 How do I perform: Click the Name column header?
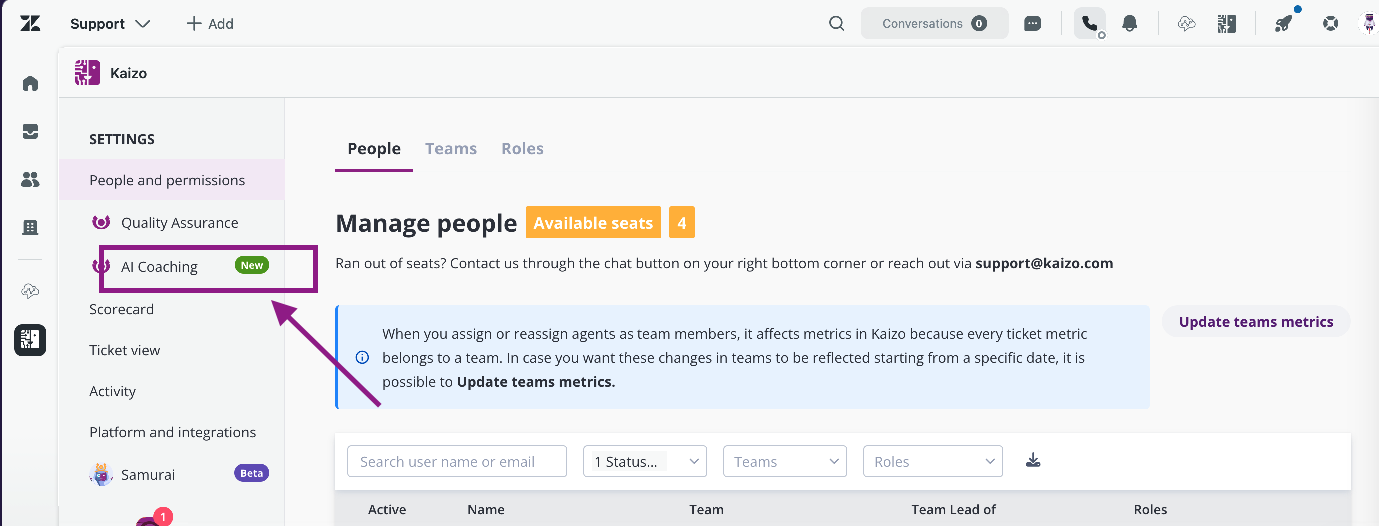click(486, 509)
